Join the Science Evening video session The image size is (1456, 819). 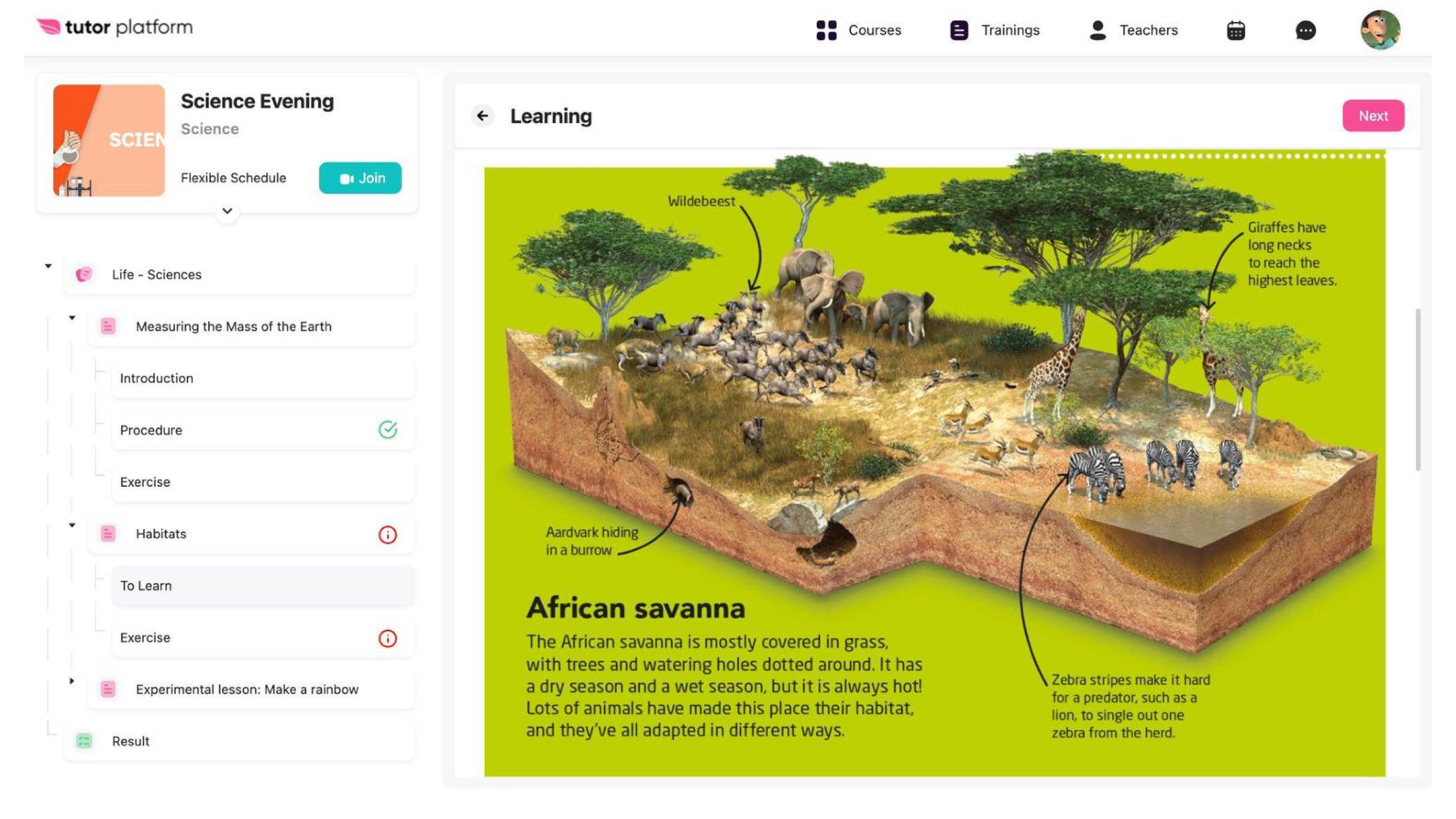tap(360, 178)
